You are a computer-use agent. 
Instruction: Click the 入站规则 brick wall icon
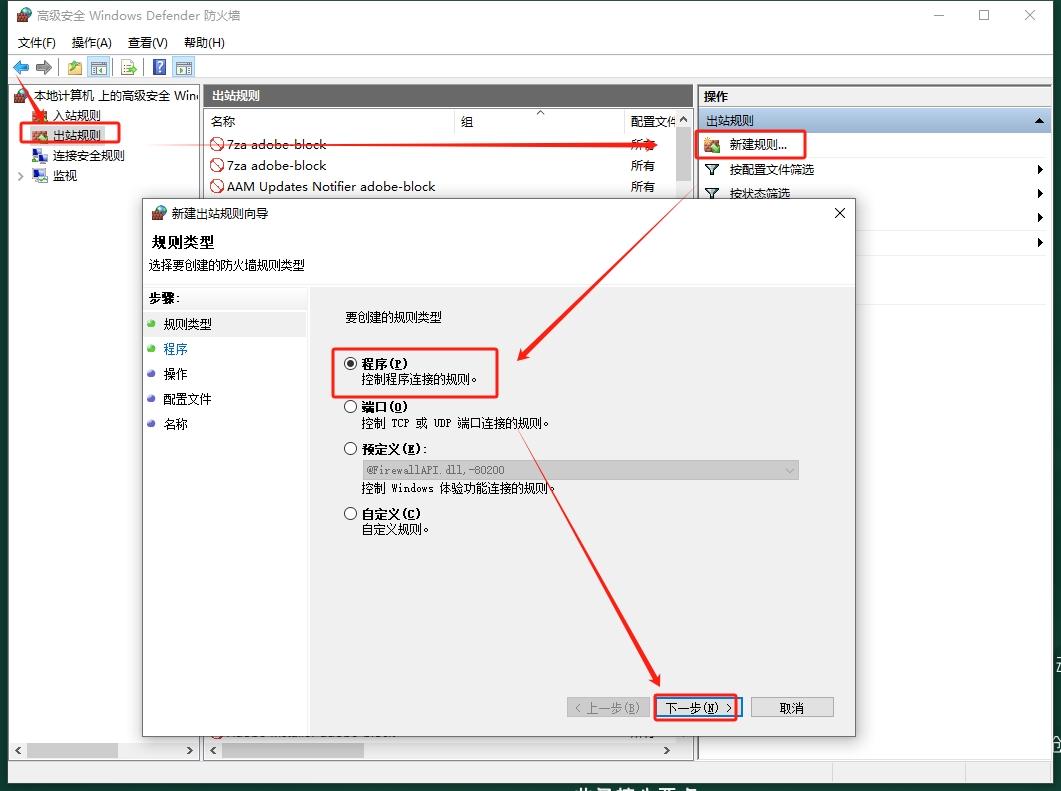(40, 116)
